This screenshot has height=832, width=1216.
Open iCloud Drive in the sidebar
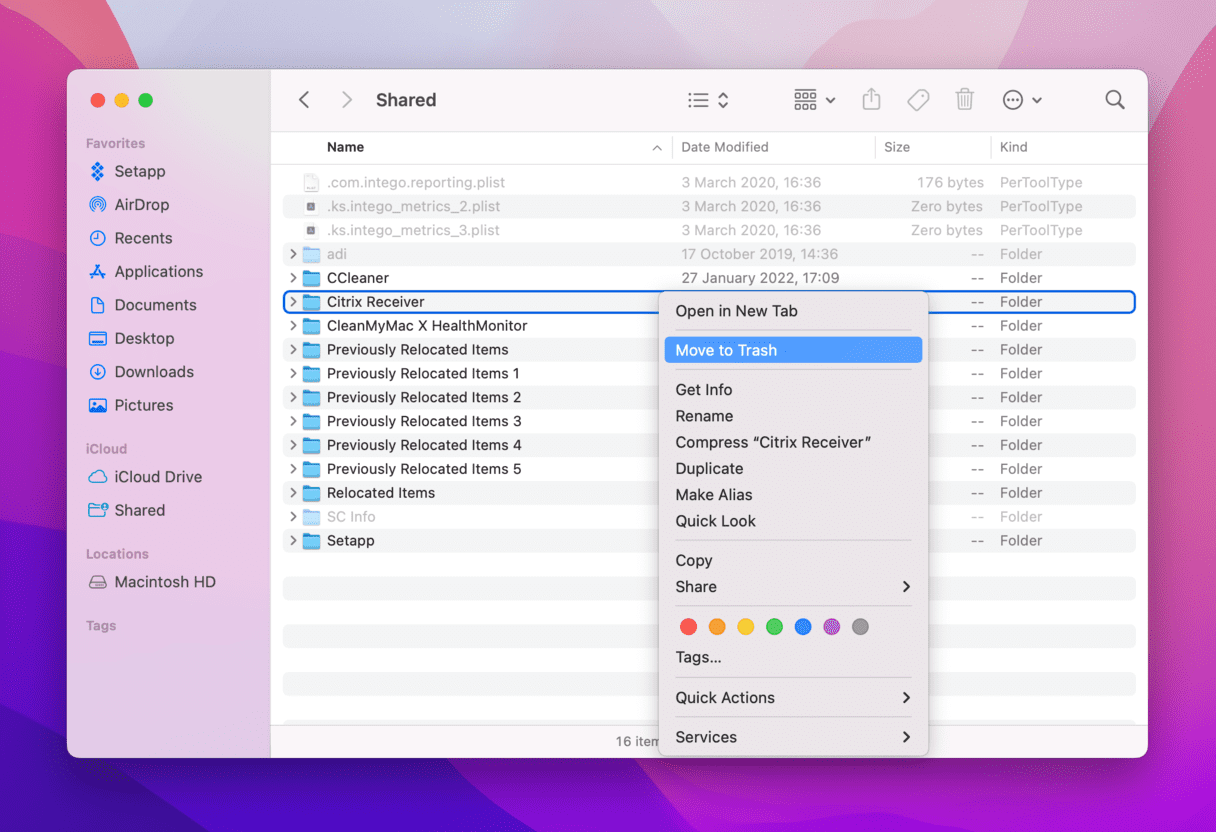point(146,477)
